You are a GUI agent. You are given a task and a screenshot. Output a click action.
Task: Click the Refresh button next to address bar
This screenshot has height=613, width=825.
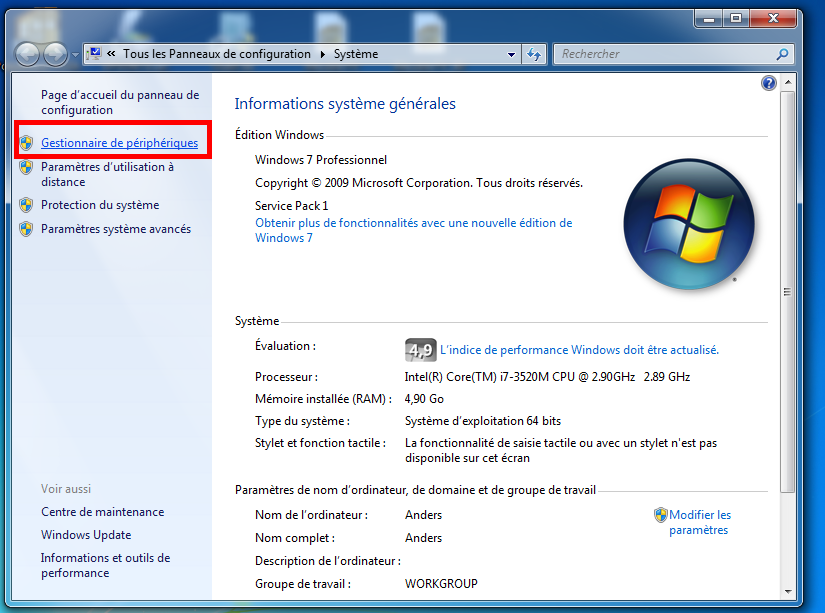[534, 54]
